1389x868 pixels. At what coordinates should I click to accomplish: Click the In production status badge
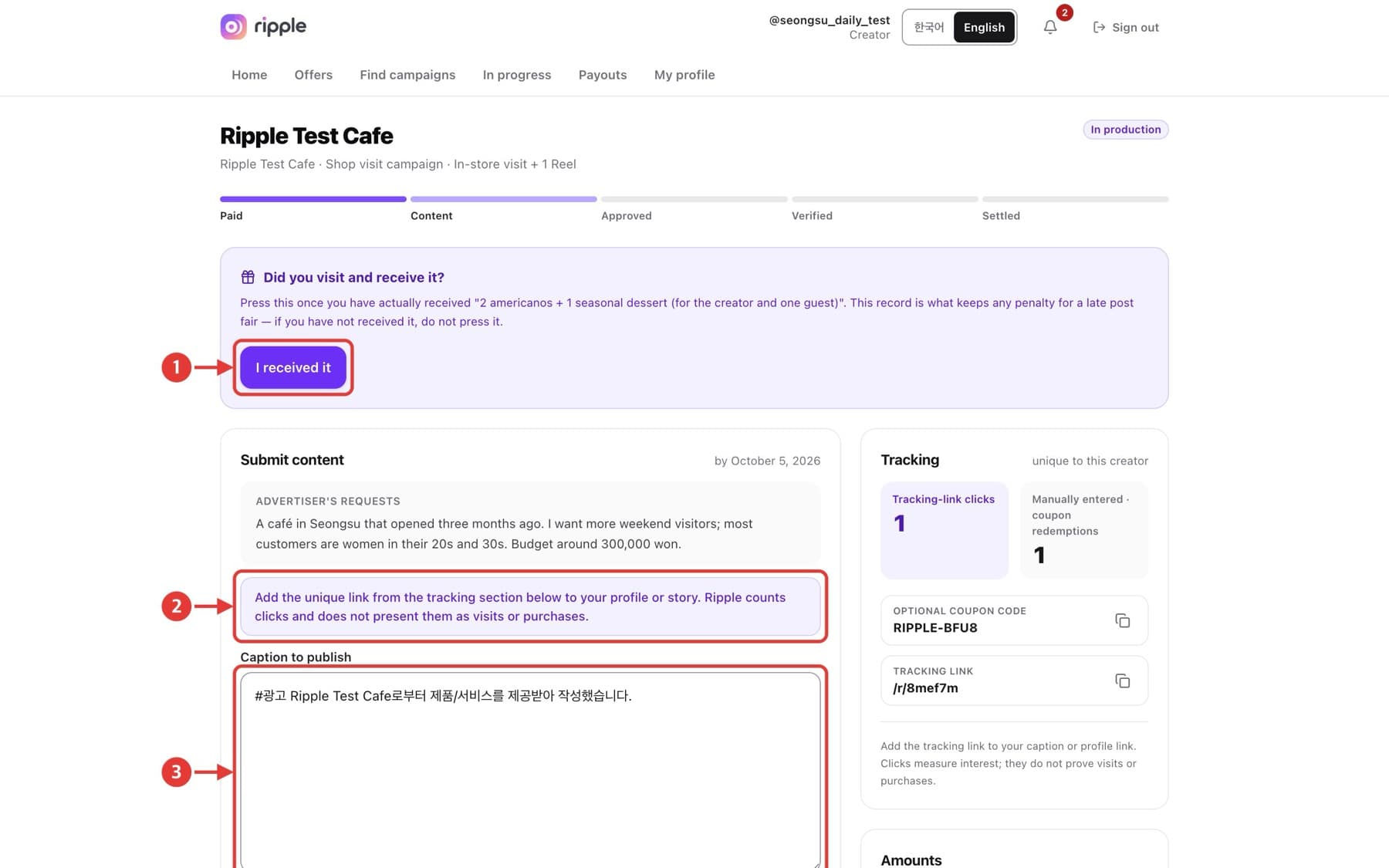point(1125,130)
